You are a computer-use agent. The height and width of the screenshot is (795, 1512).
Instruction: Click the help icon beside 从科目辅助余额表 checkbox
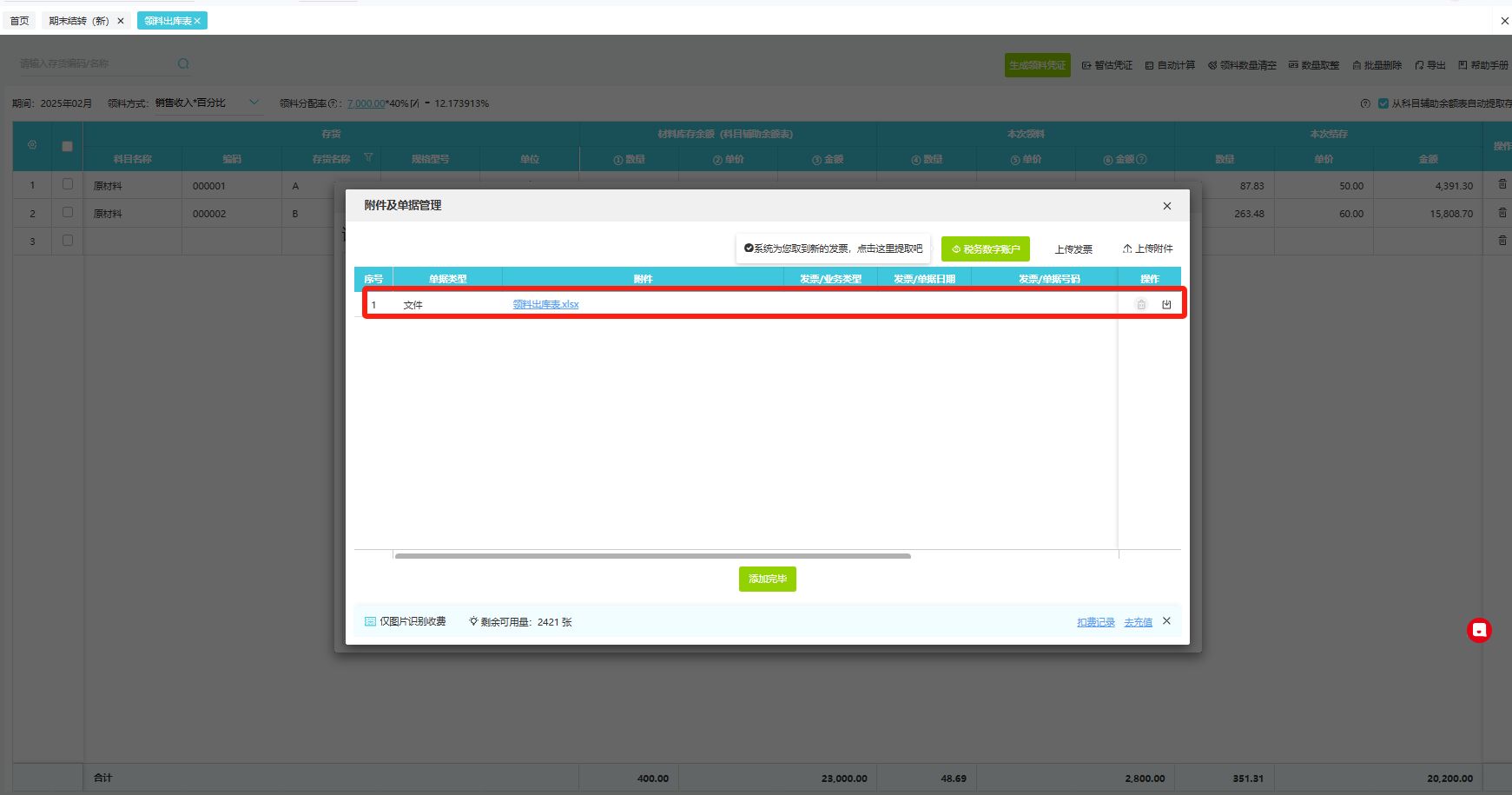(1365, 103)
